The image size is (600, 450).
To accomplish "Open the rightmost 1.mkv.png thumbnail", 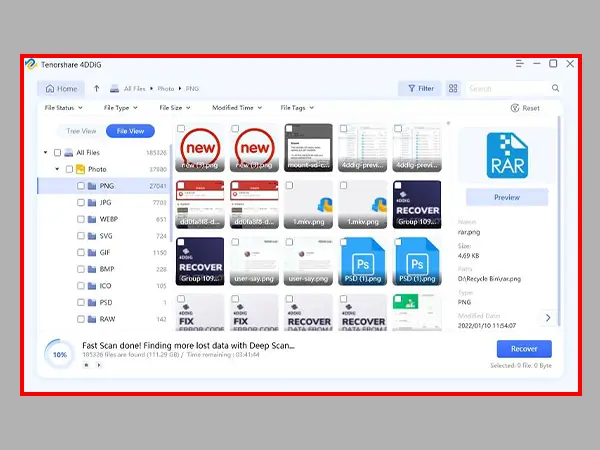I will pyautogui.click(x=363, y=205).
